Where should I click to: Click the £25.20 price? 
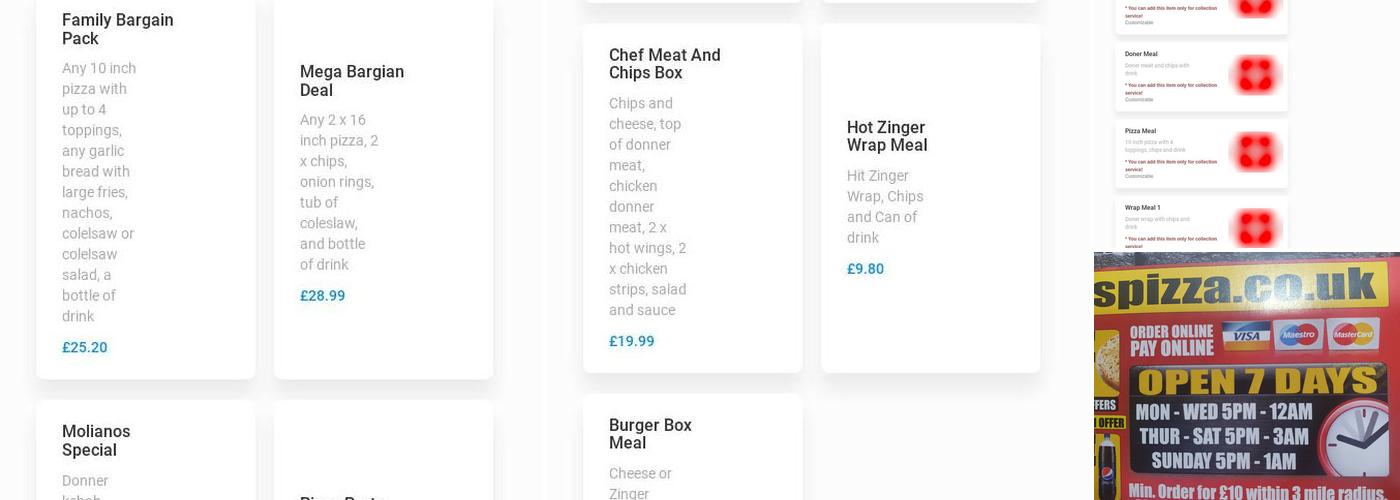click(x=85, y=348)
